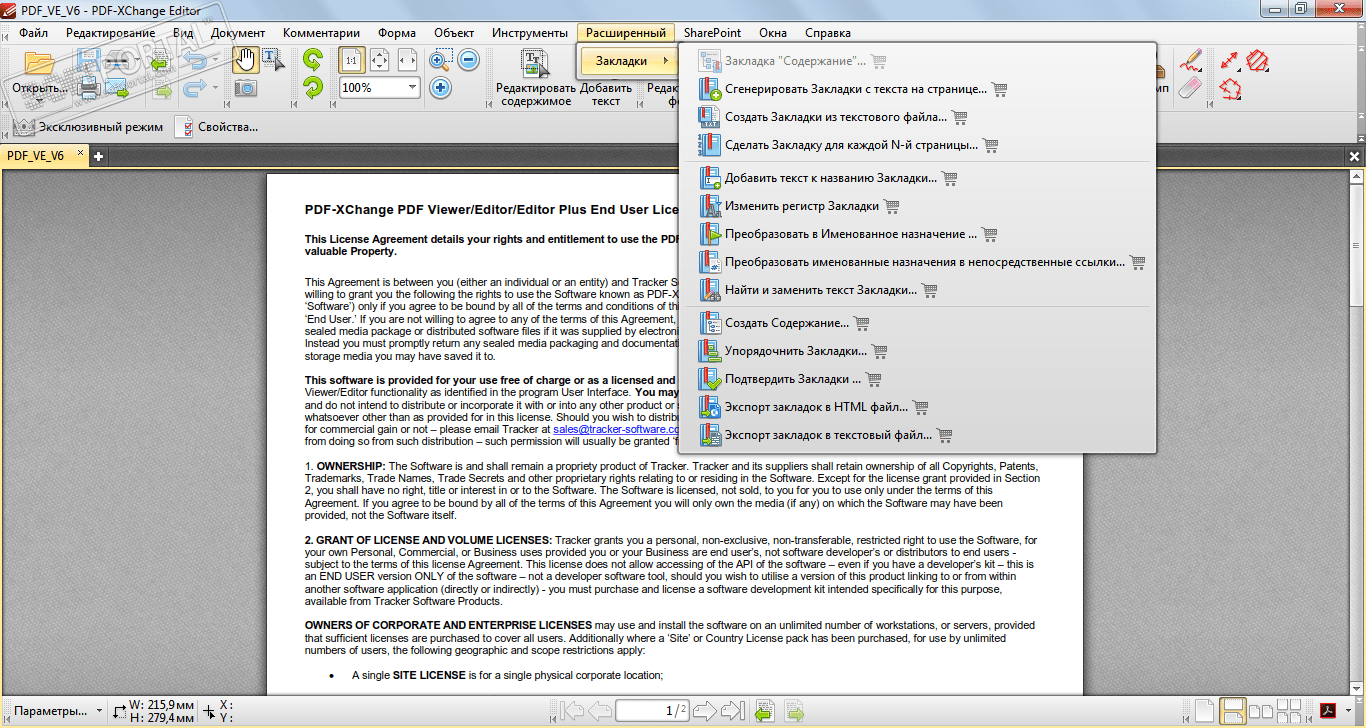Open the SharePoint menu
Viewport: 1366px width, 728px height.
point(712,33)
